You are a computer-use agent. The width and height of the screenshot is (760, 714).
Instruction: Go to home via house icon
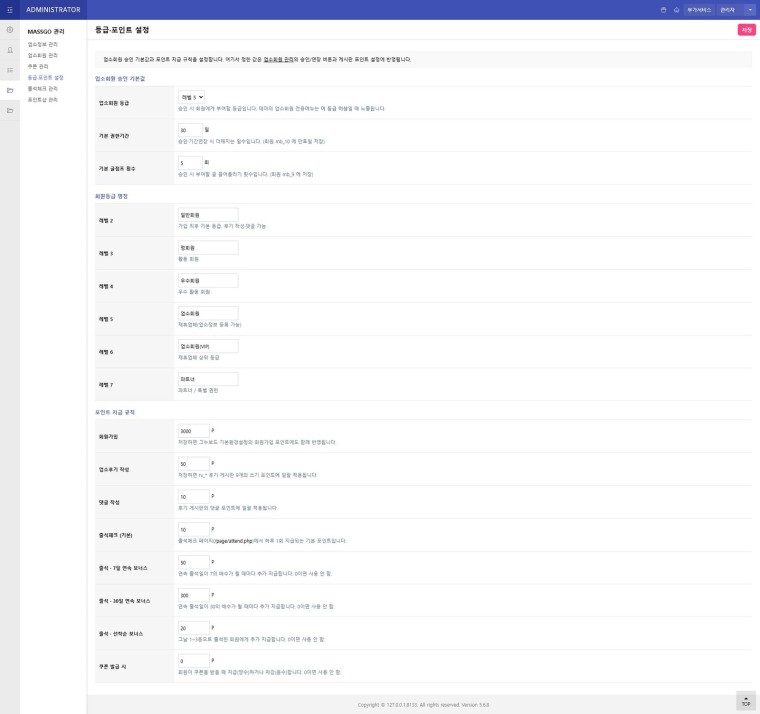coord(677,10)
